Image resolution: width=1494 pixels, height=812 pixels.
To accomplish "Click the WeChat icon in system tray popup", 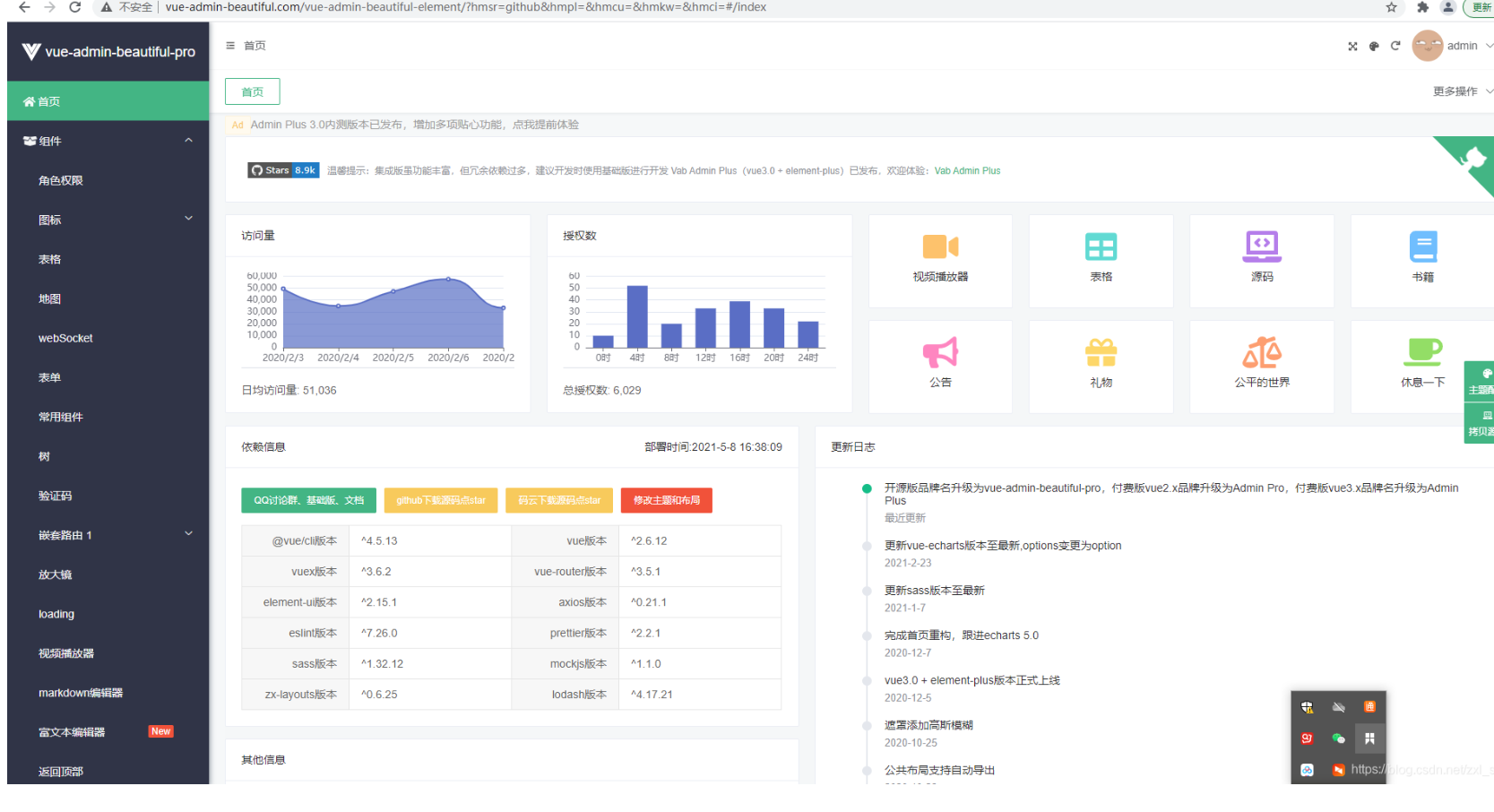I will pos(1338,739).
